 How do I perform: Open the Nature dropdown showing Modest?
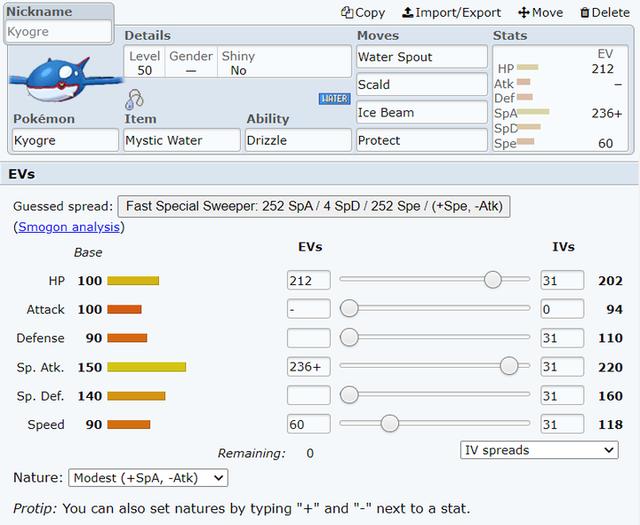pyautogui.click(x=148, y=478)
